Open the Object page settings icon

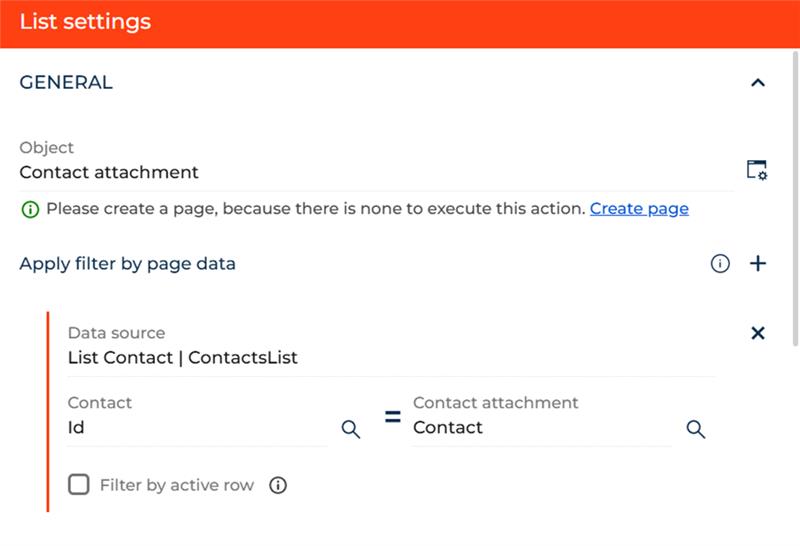coord(757,170)
